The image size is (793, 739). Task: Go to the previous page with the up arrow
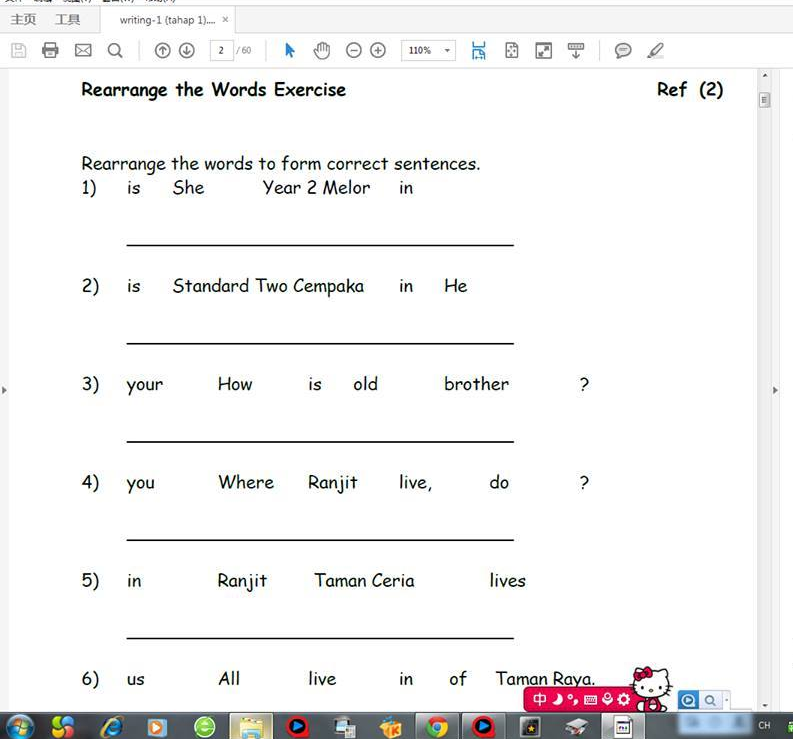(162, 50)
